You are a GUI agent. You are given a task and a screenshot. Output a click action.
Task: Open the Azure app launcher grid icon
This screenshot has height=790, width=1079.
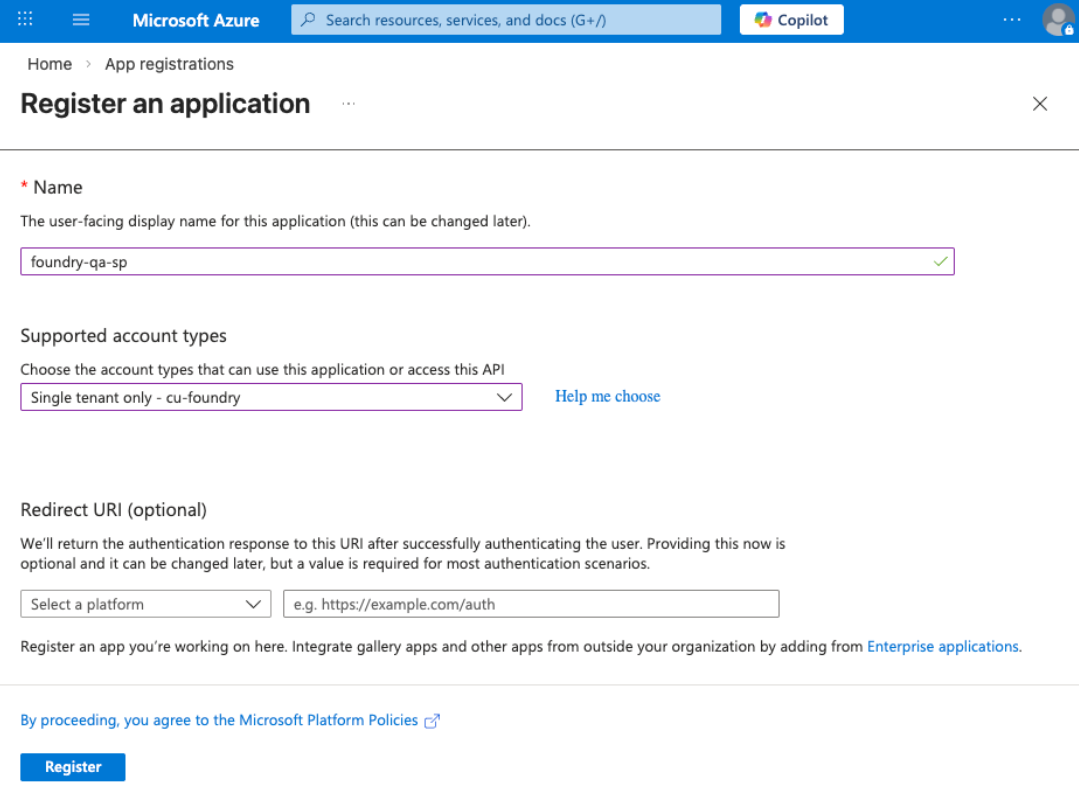[x=24, y=20]
